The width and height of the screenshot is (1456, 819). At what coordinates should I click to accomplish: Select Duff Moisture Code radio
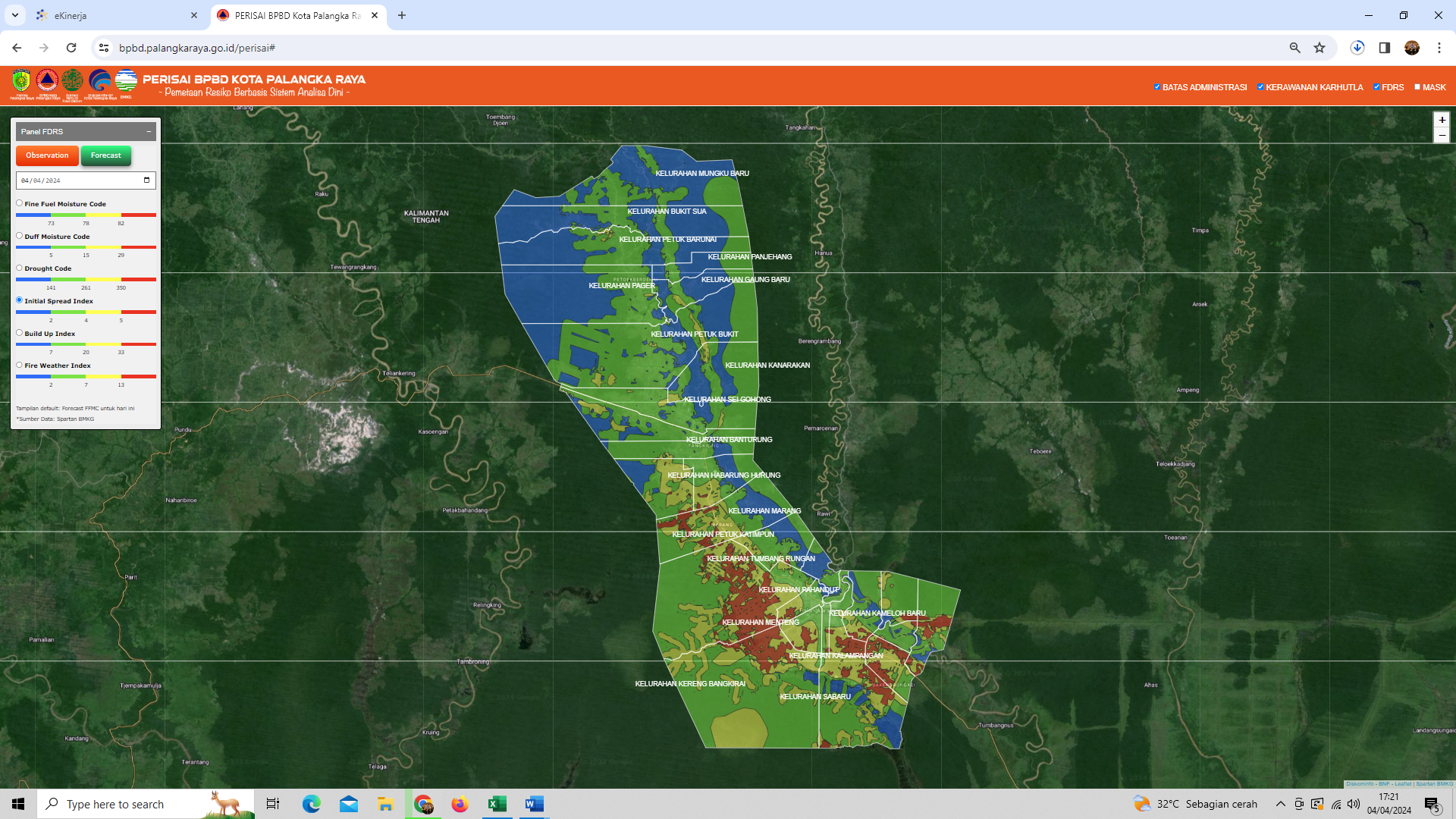20,236
